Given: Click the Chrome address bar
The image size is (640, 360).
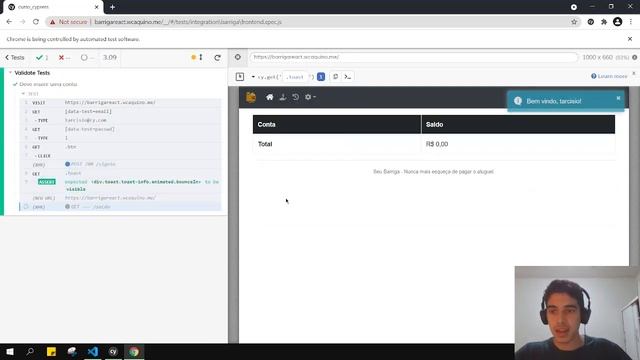Looking at the screenshot, I should pyautogui.click(x=310, y=22).
